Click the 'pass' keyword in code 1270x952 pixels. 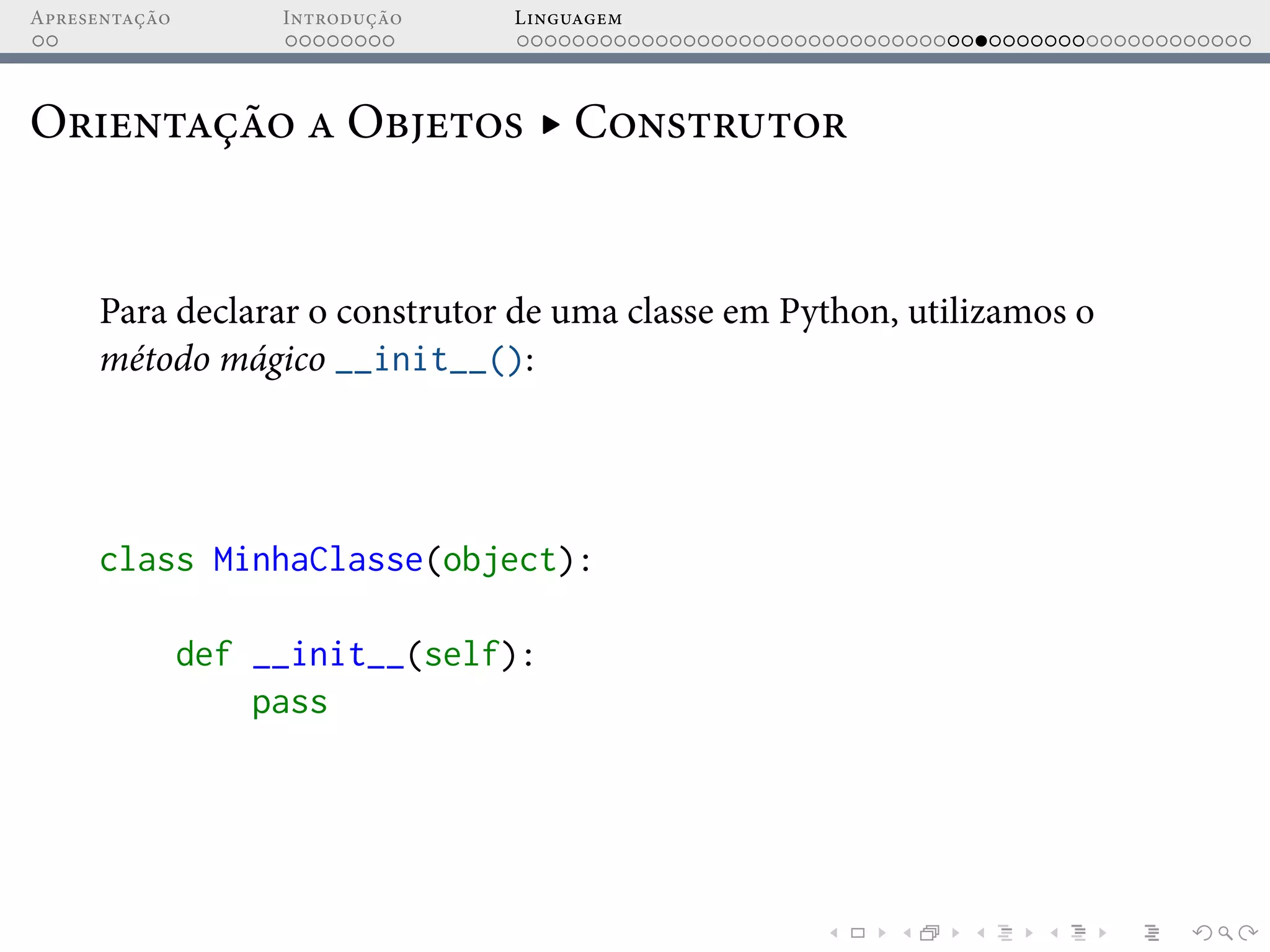tap(290, 704)
